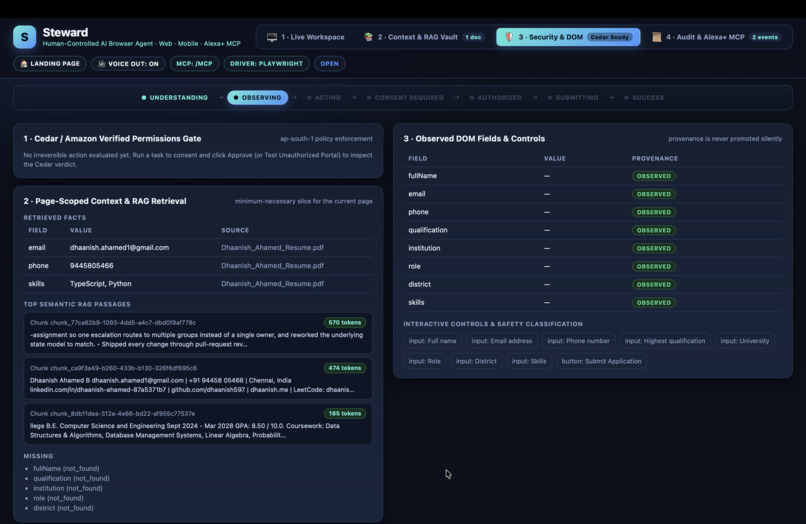Open the RAG chunk starting with -assignment
The image size is (806, 524).
coord(198,333)
